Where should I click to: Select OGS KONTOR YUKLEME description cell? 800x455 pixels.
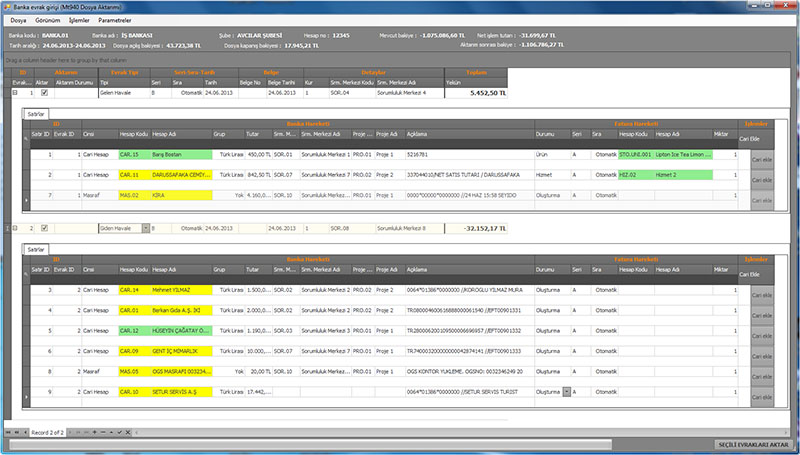[x=470, y=371]
